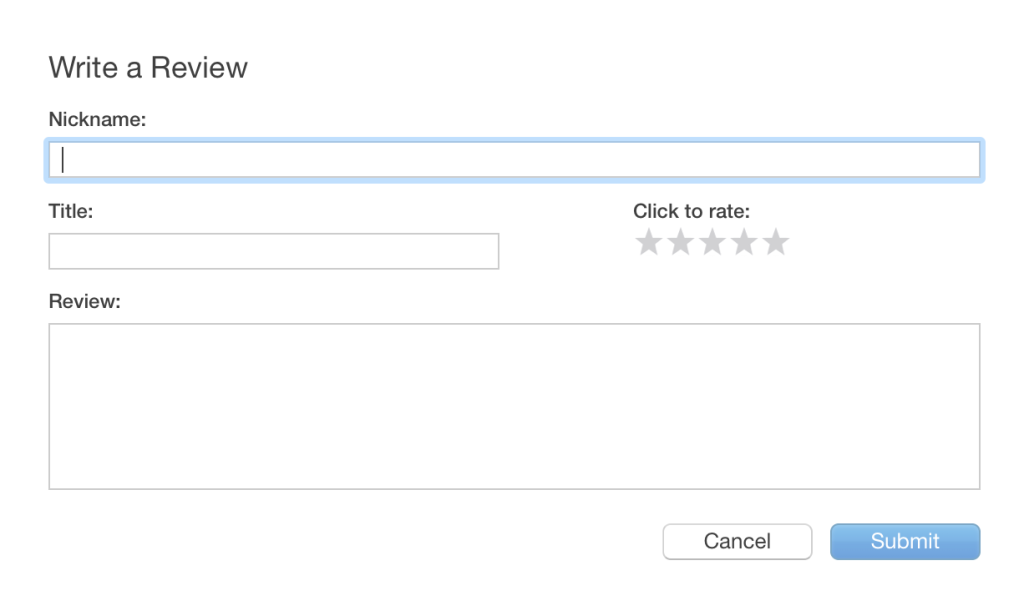Screen dimensions: 1024x596
Task: Select the third rating star
Action: pyautogui.click(x=712, y=242)
